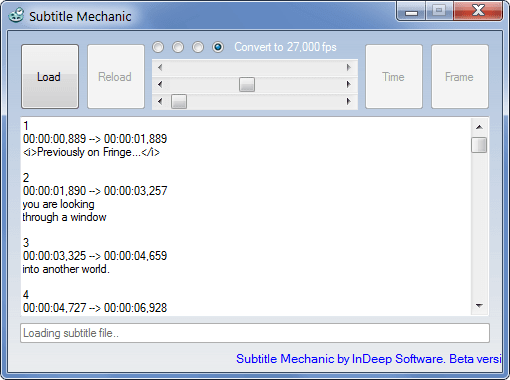Click the Frame button
510x380 pixels.
460,77
